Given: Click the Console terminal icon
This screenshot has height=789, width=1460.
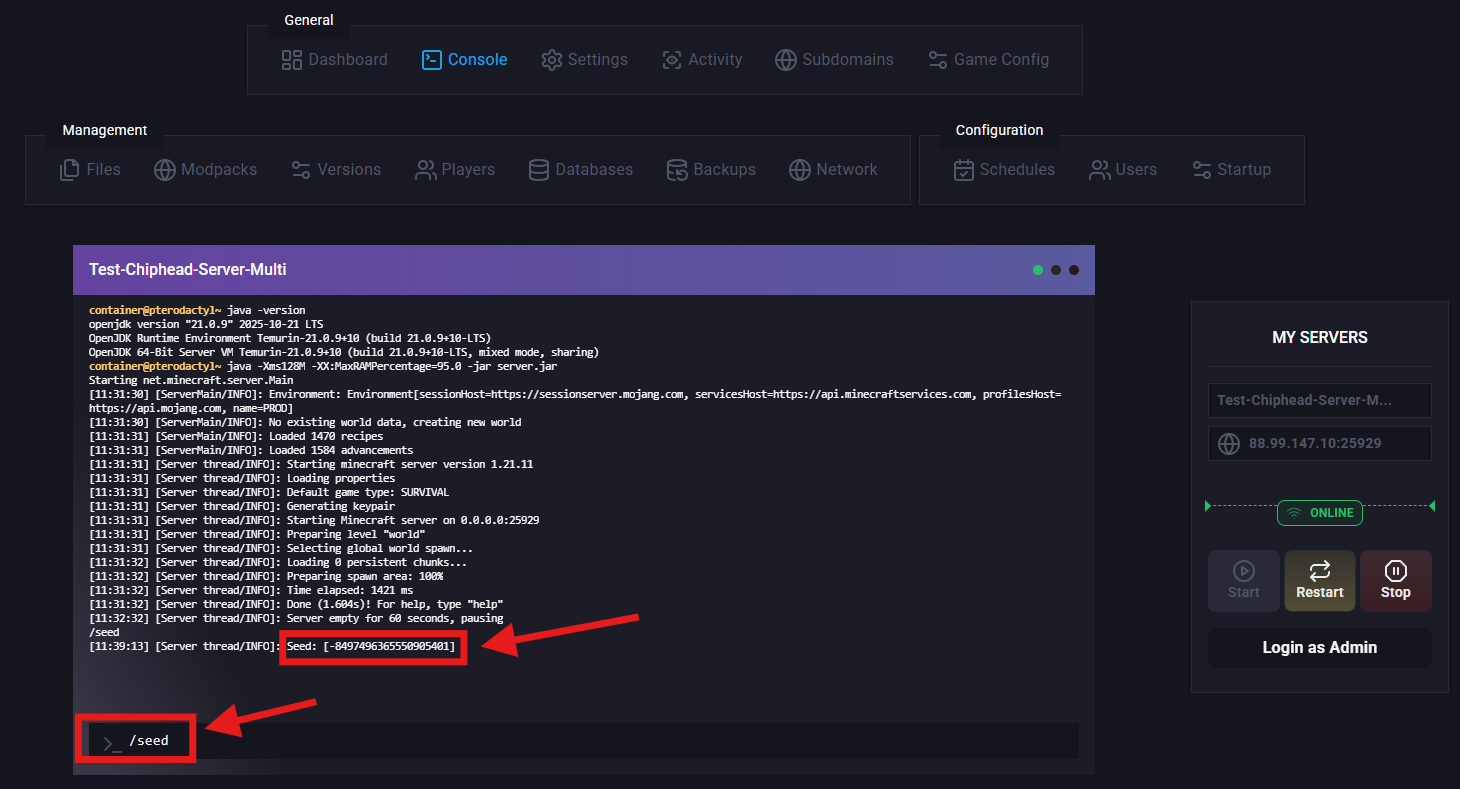Looking at the screenshot, I should (x=432, y=60).
